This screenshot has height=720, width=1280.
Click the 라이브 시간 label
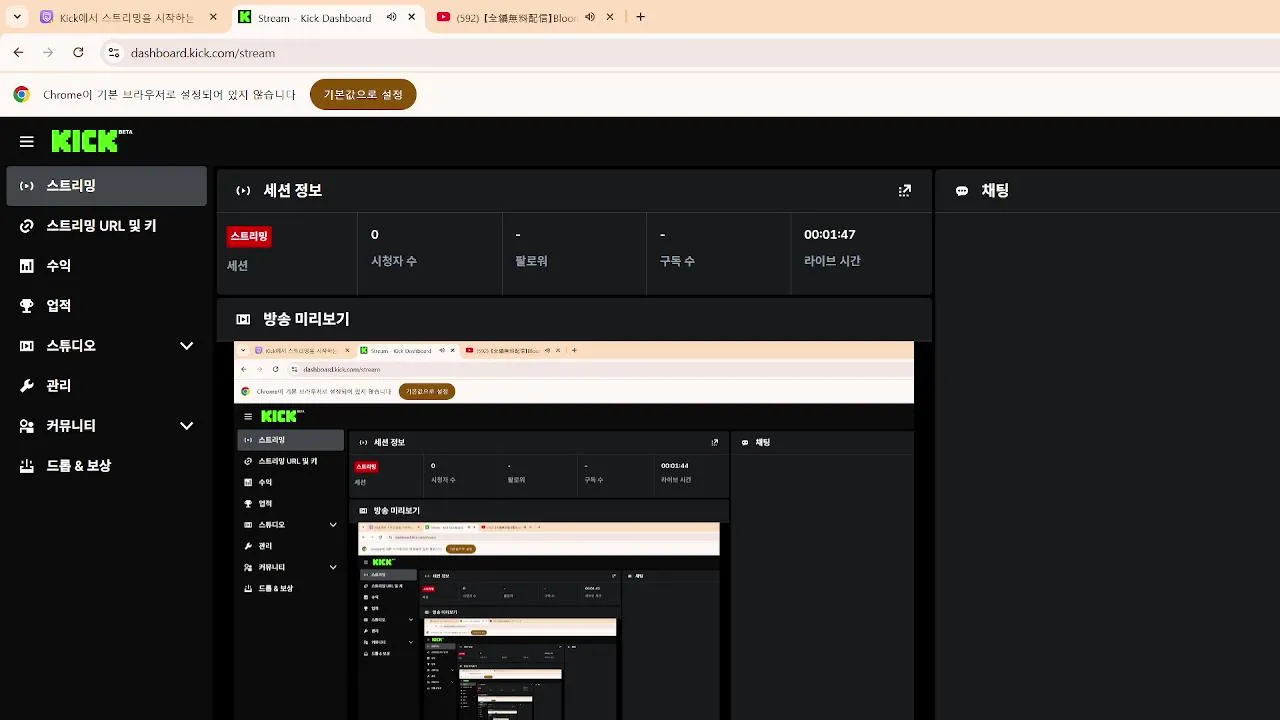[832, 261]
